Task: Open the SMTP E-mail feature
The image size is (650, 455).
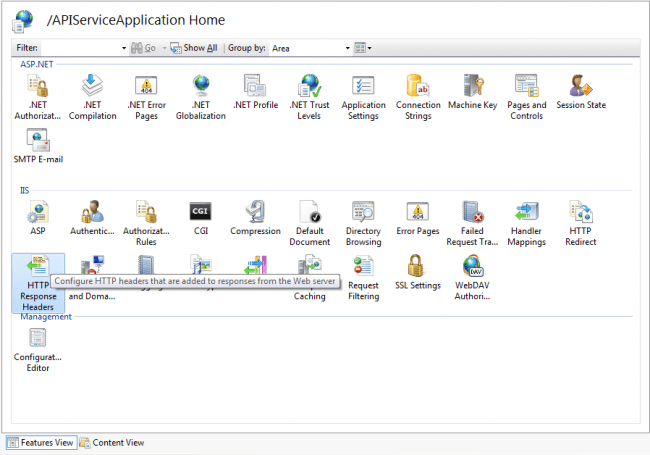Action: (x=38, y=146)
